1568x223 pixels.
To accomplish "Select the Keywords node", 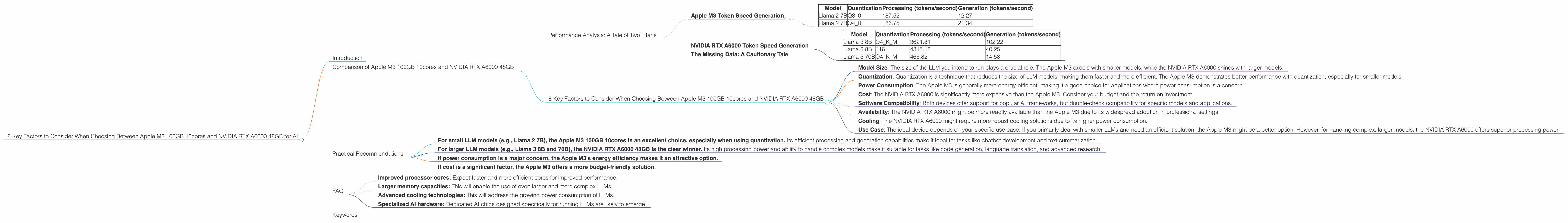I will [344, 214].
